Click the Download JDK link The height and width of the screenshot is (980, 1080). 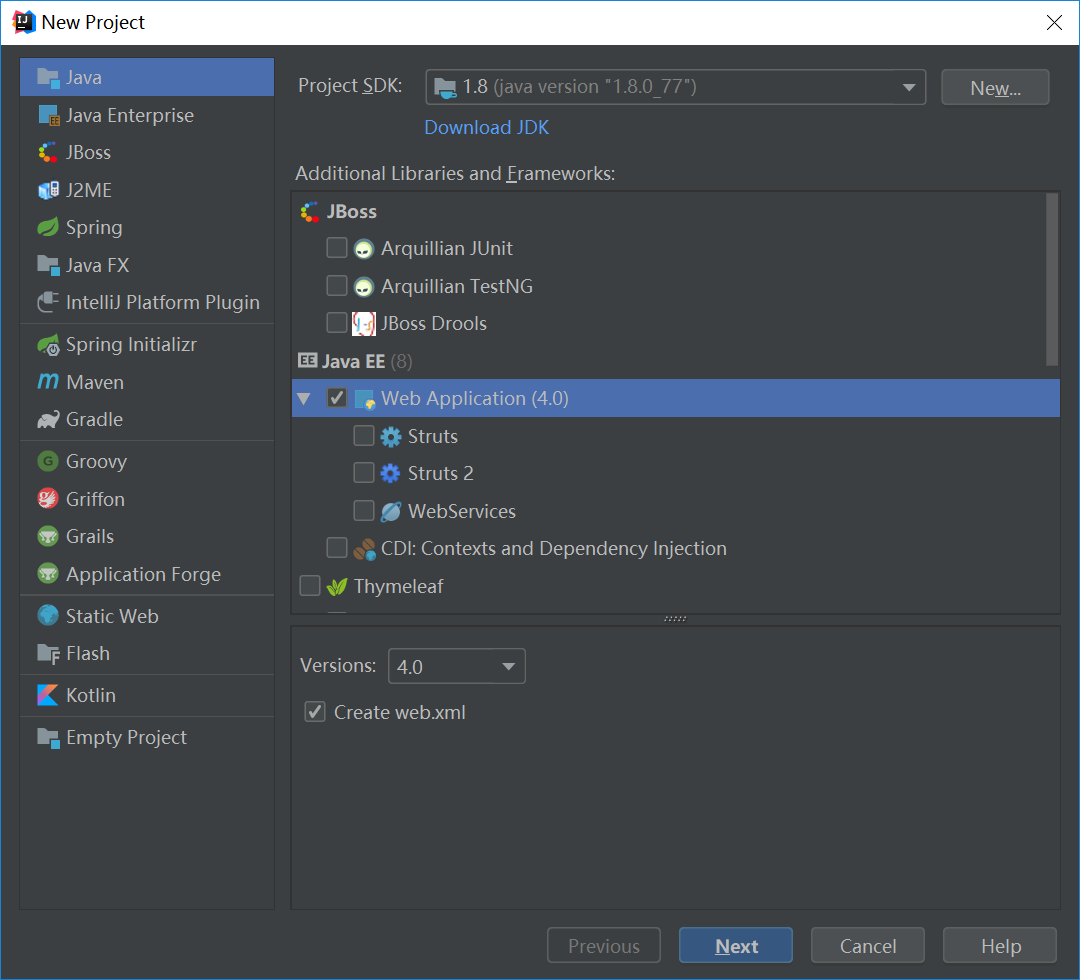(x=486, y=127)
